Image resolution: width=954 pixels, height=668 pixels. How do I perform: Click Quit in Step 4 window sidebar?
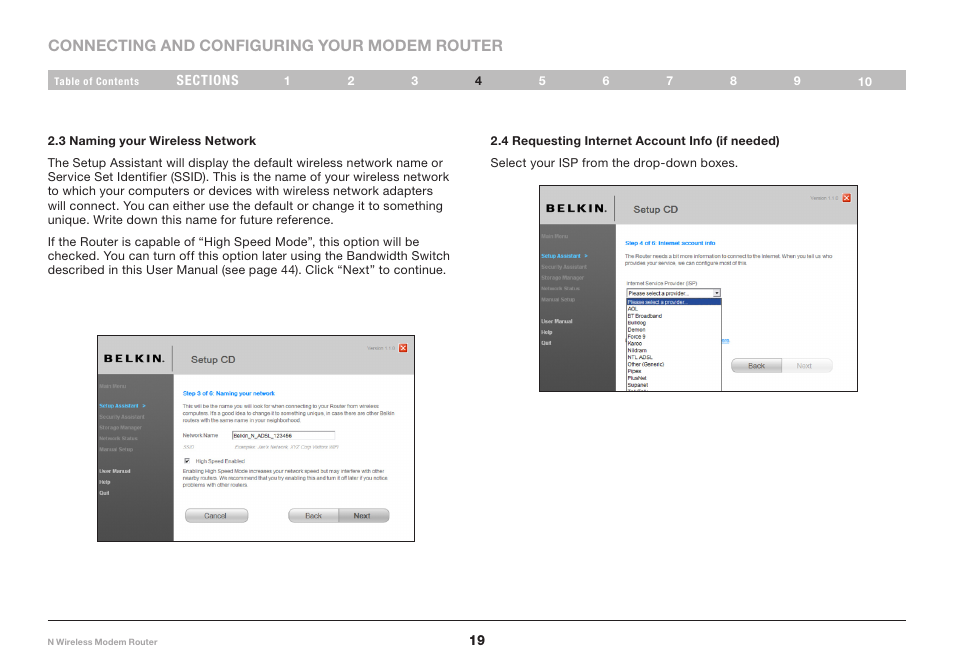point(546,343)
